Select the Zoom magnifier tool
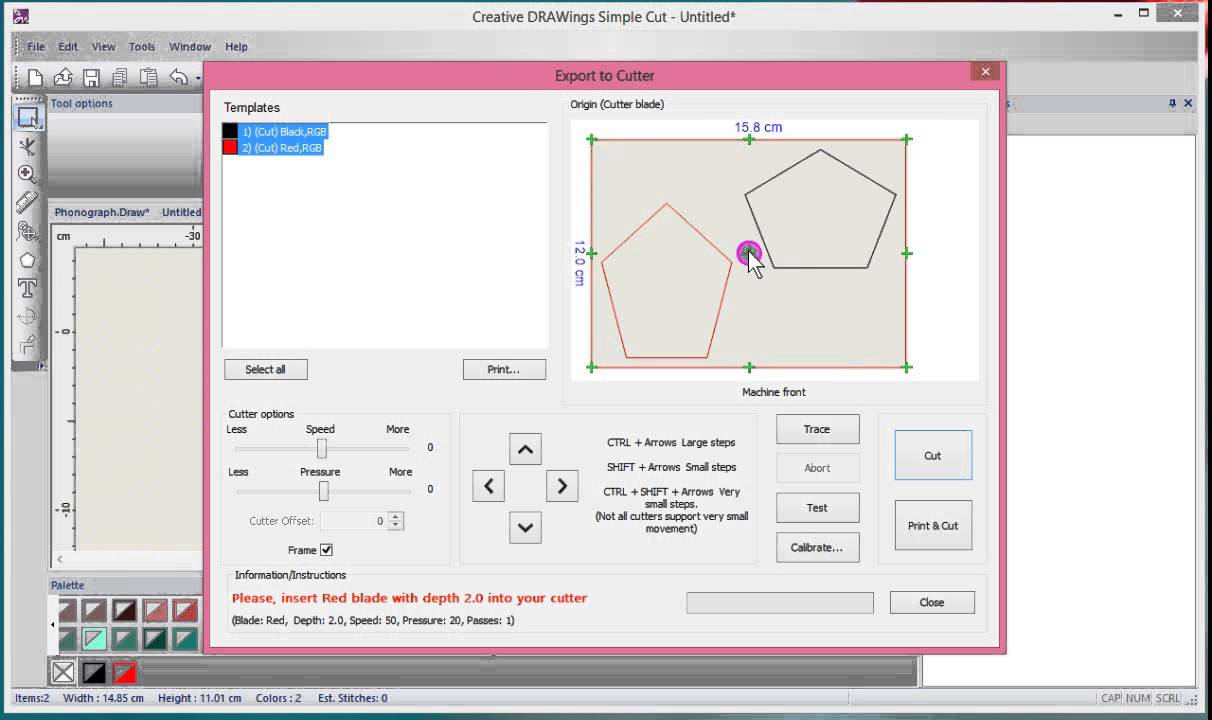The image size is (1212, 720). tap(28, 174)
